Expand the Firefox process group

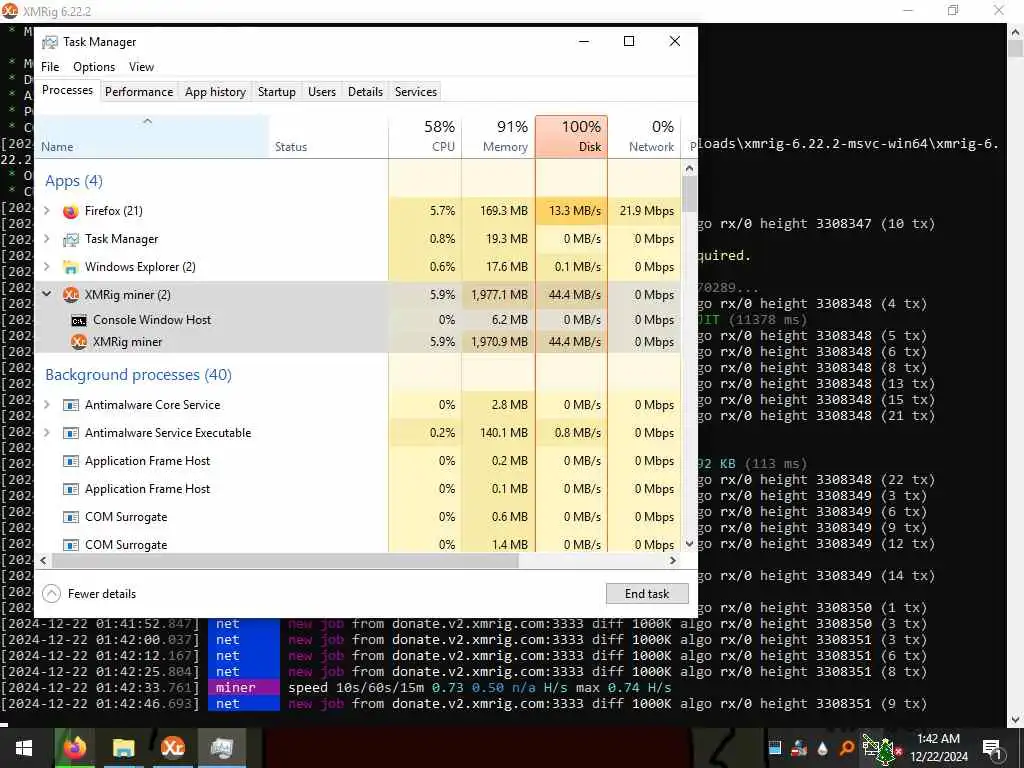tap(47, 210)
